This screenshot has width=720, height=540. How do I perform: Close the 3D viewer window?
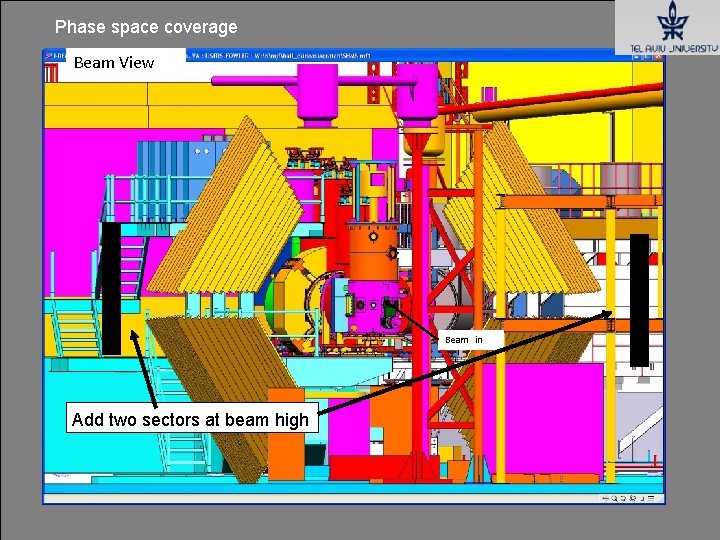click(x=658, y=56)
